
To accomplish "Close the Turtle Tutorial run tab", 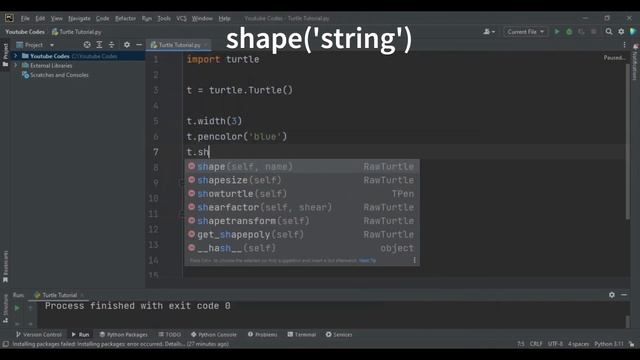I will 82,295.
